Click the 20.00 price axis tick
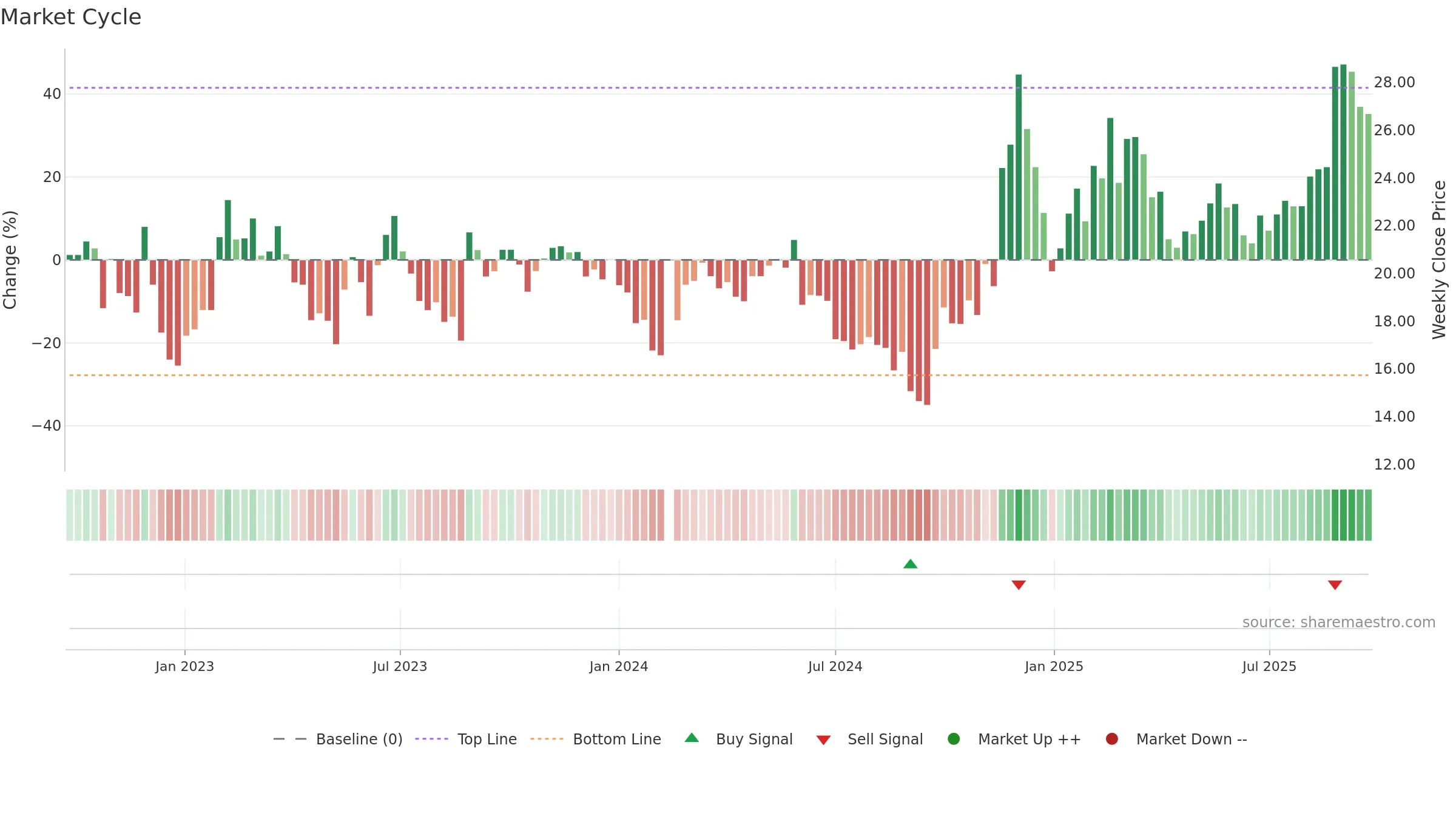The image size is (1456, 819). click(1394, 273)
